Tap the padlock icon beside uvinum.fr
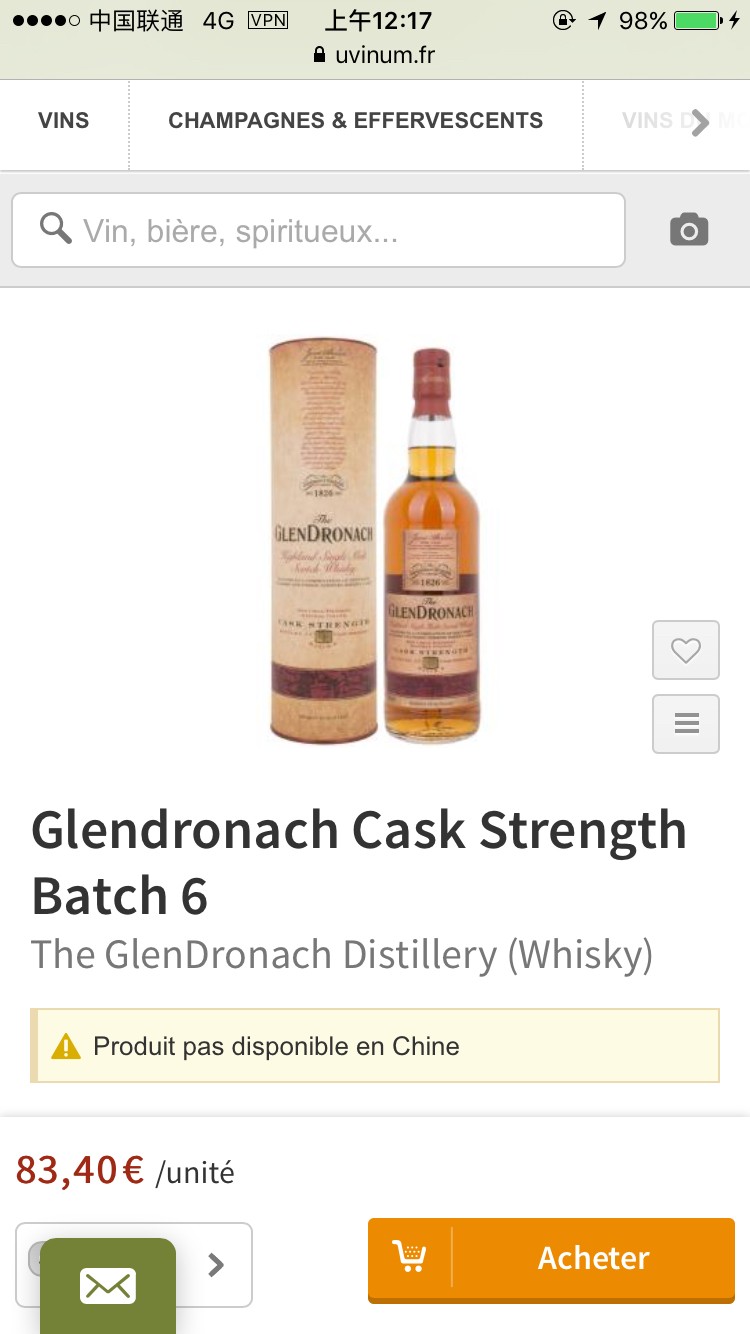This screenshot has height=1334, width=750. coord(320,55)
